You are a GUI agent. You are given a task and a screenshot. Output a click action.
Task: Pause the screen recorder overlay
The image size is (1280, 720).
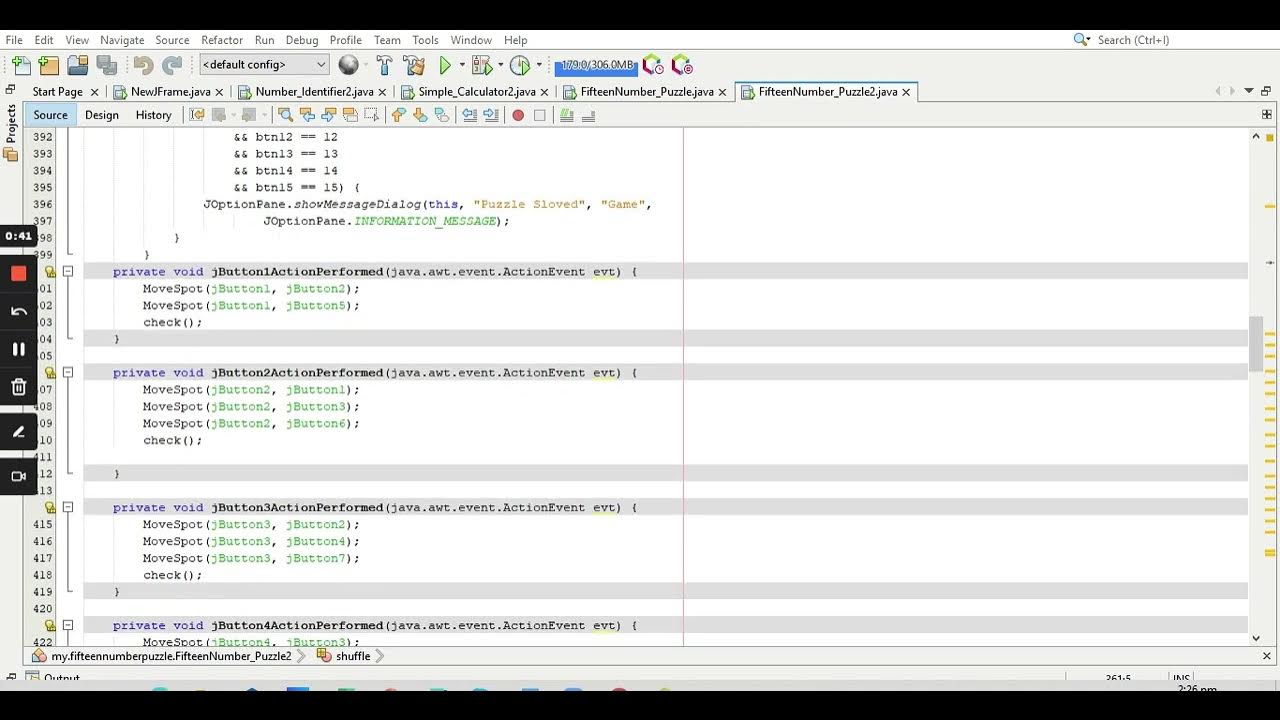pyautogui.click(x=18, y=349)
